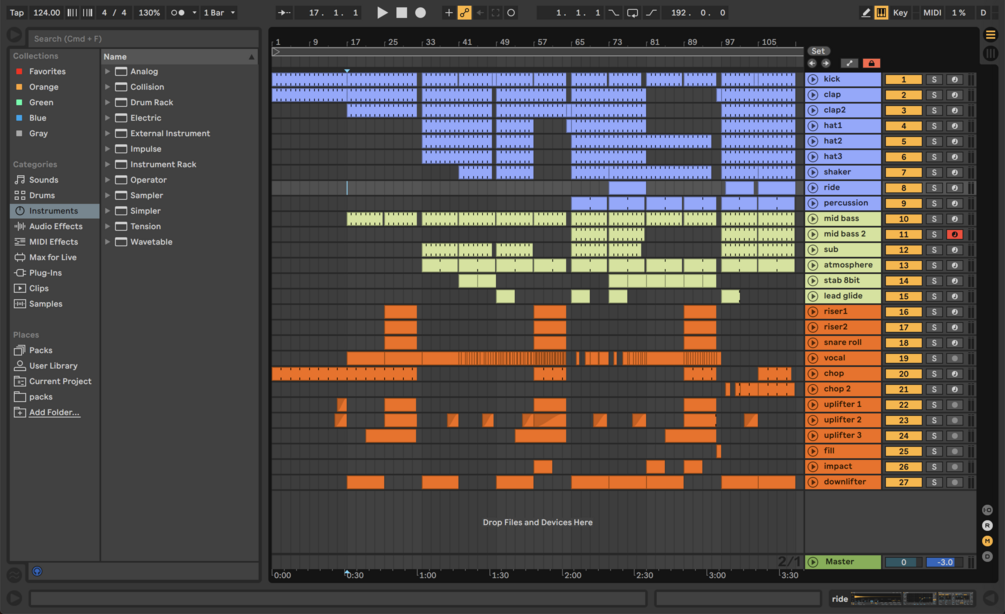Screen dimensions: 1005x614
Task: Start playback with the Play button
Action: click(x=382, y=12)
